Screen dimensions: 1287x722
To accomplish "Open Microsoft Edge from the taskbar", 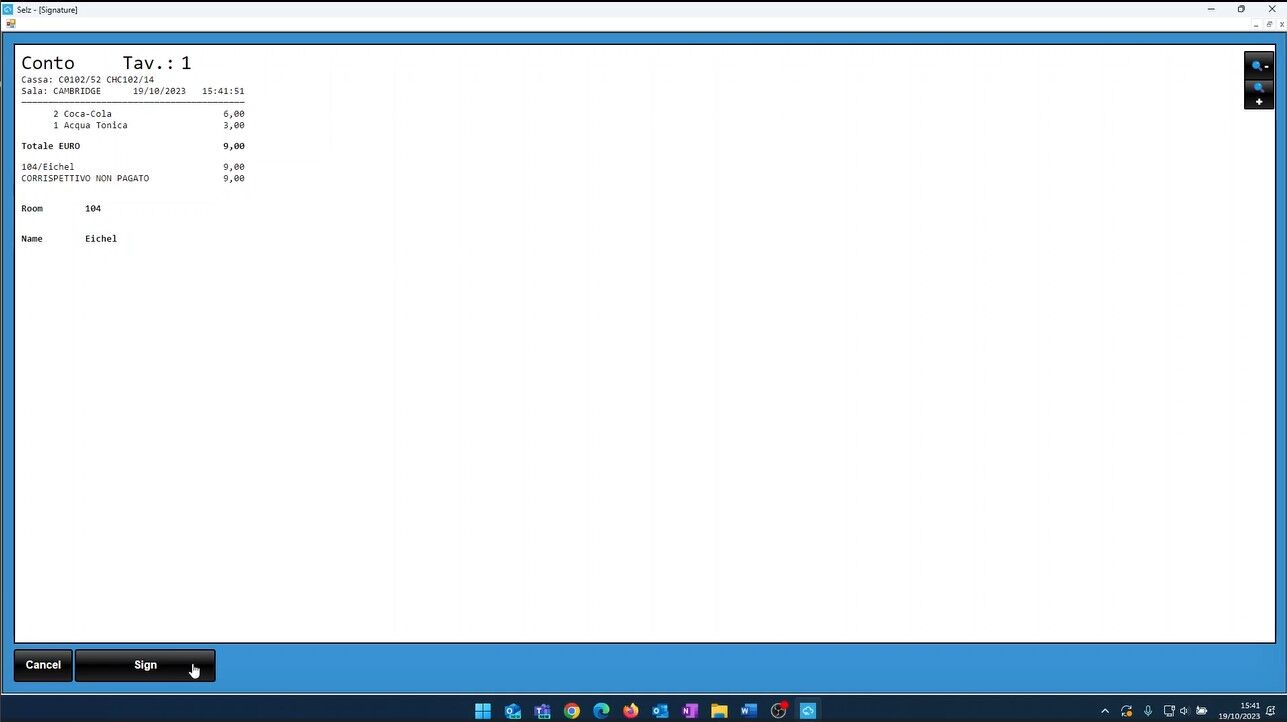I will point(601,711).
